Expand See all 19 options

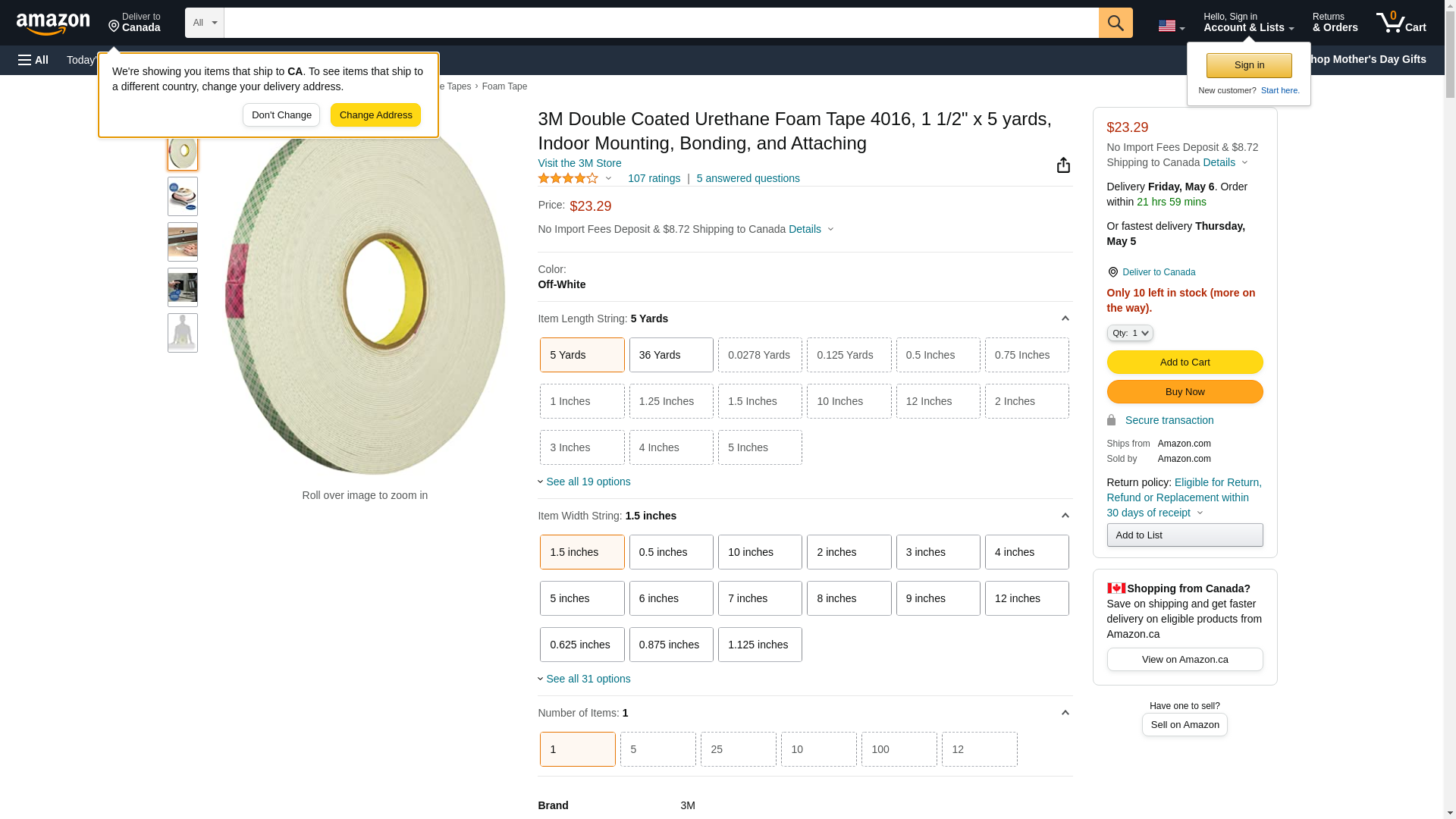point(588,482)
